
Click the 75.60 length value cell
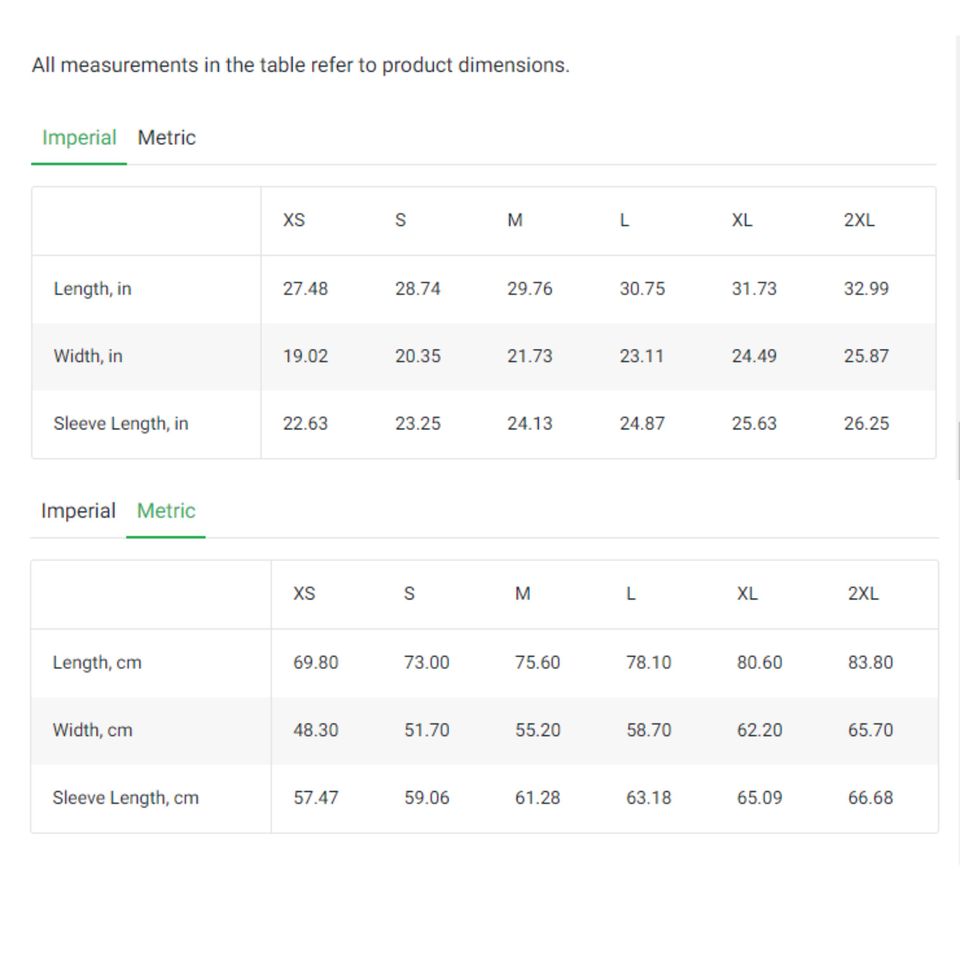(537, 663)
